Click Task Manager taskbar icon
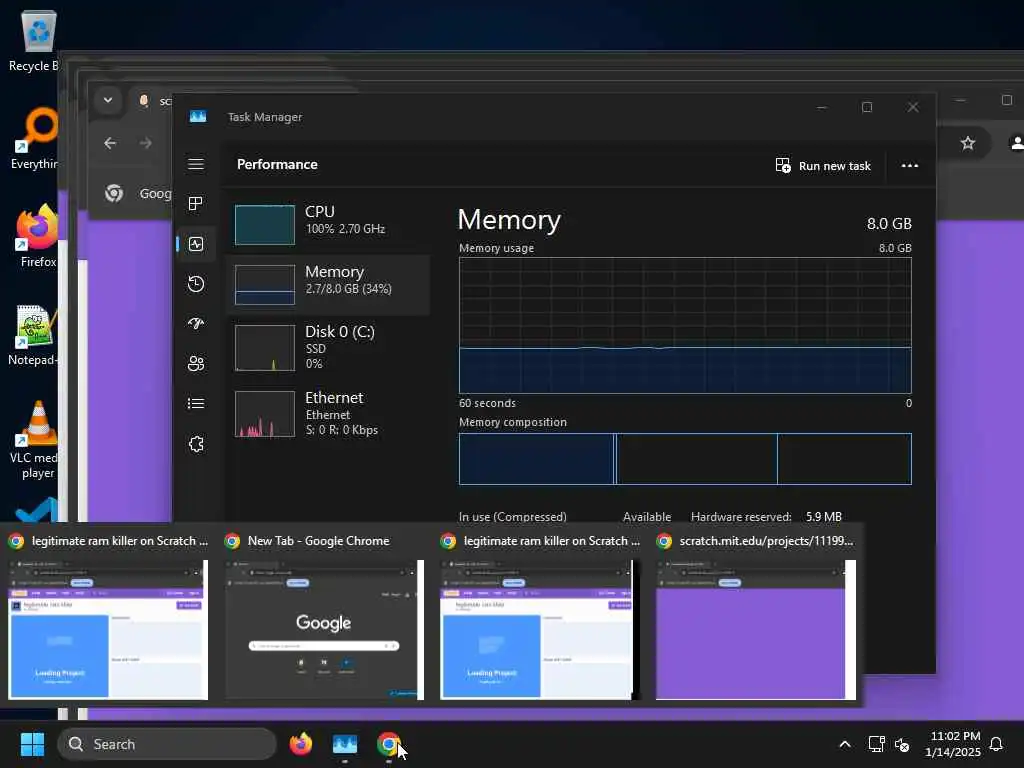 point(345,744)
